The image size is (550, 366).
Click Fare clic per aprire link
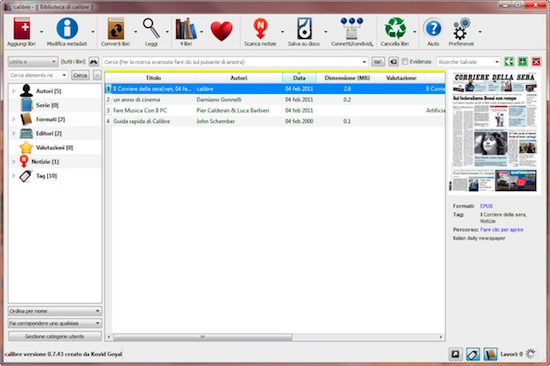click(502, 229)
